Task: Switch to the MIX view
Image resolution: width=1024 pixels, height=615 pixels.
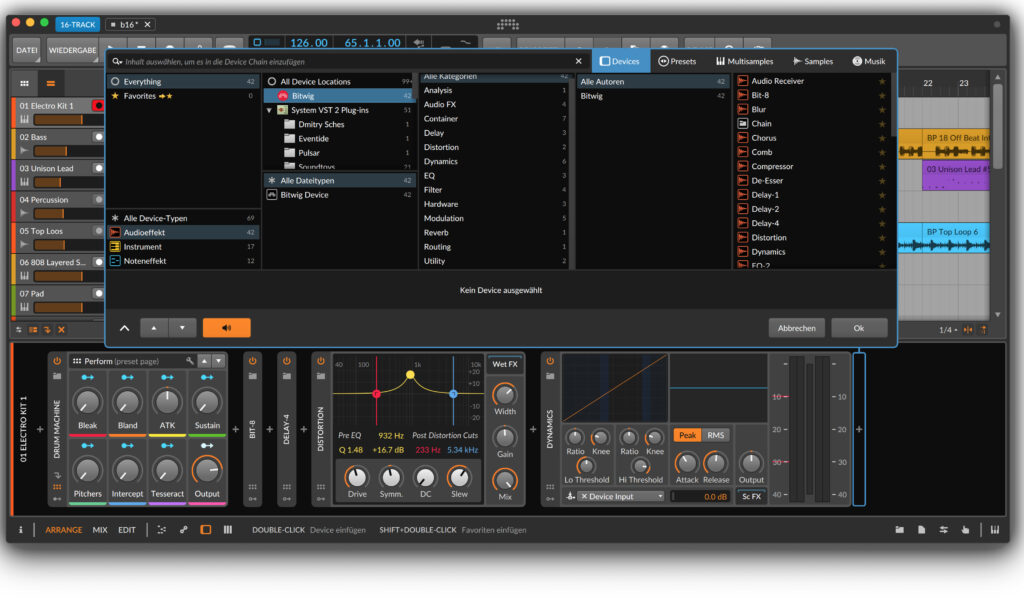Action: click(100, 530)
